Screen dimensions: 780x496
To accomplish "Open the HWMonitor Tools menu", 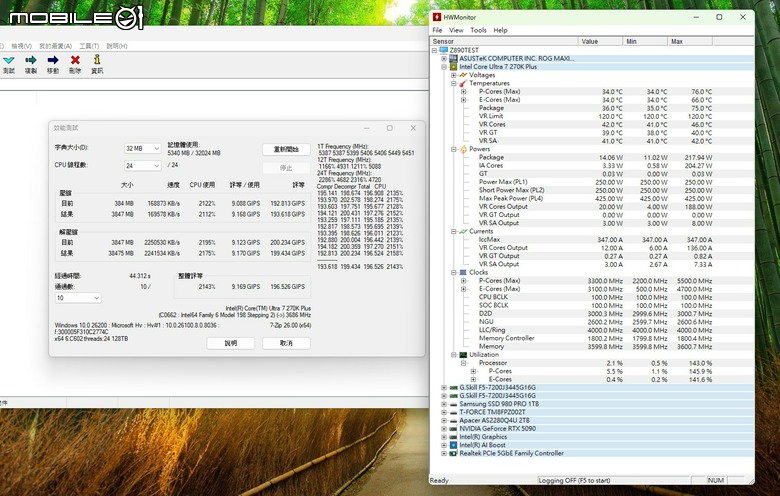I will (x=479, y=30).
